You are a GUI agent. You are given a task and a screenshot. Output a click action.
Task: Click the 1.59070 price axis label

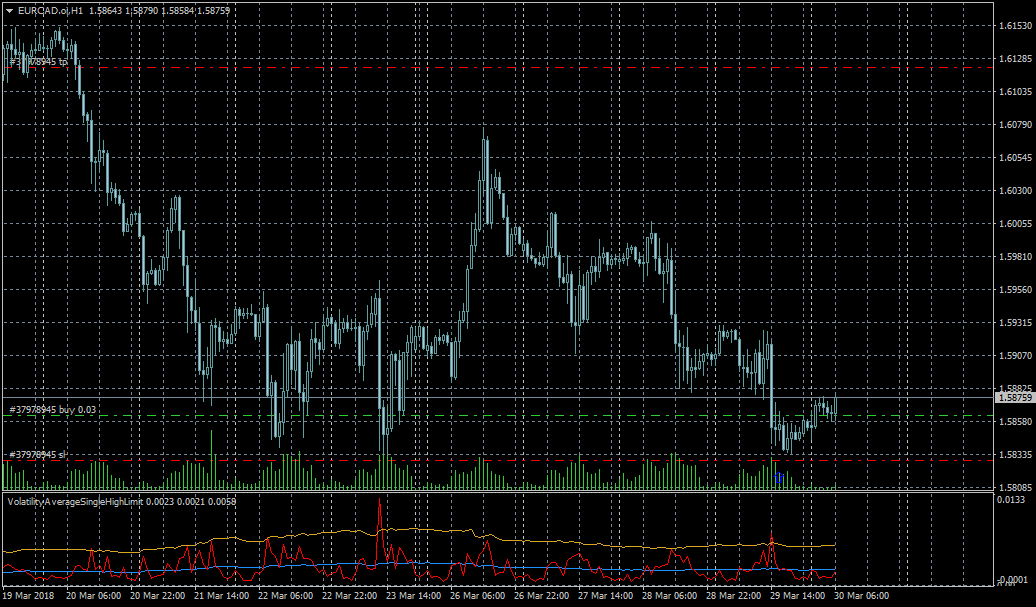click(x=1016, y=356)
